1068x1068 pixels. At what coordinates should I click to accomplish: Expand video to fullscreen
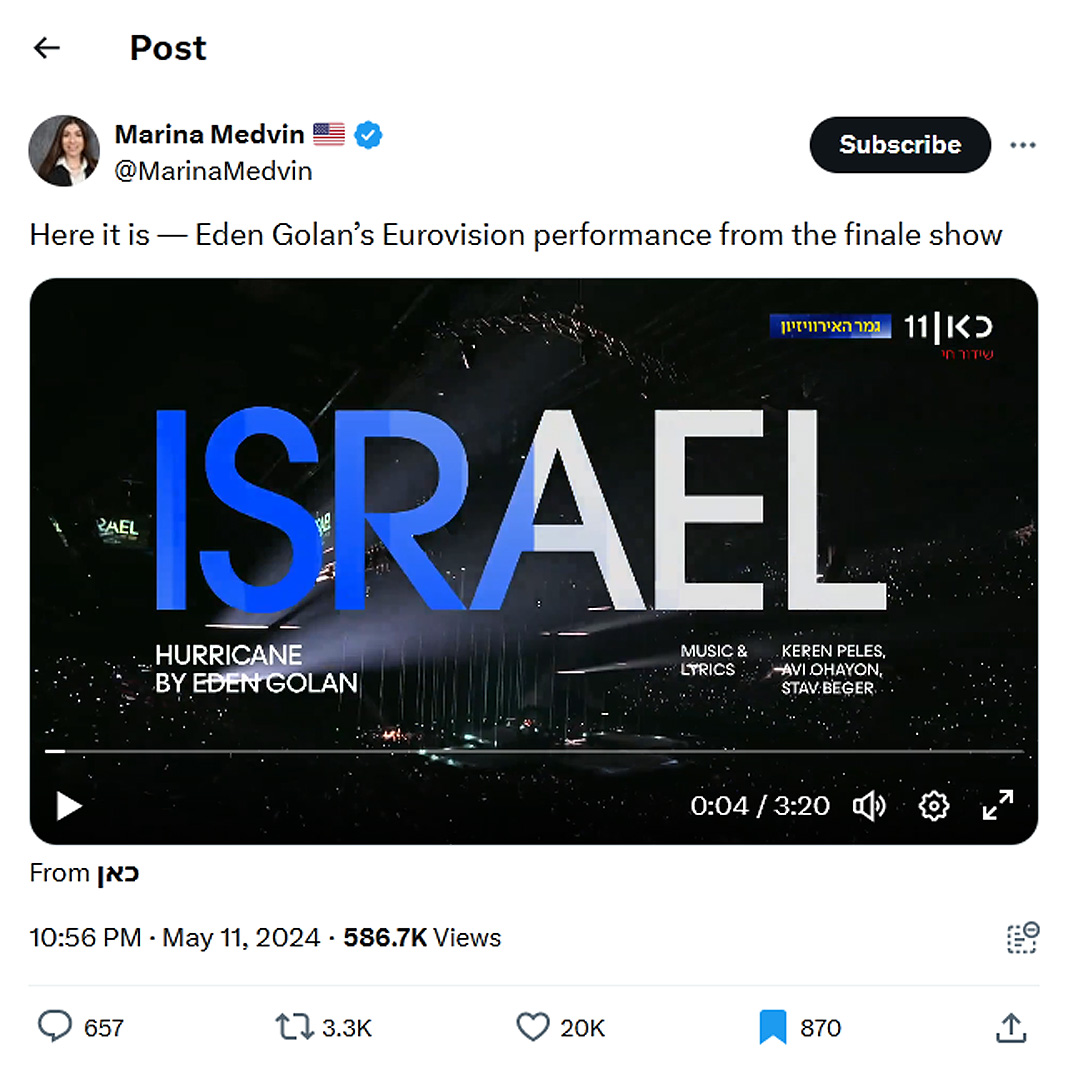[x=997, y=805]
